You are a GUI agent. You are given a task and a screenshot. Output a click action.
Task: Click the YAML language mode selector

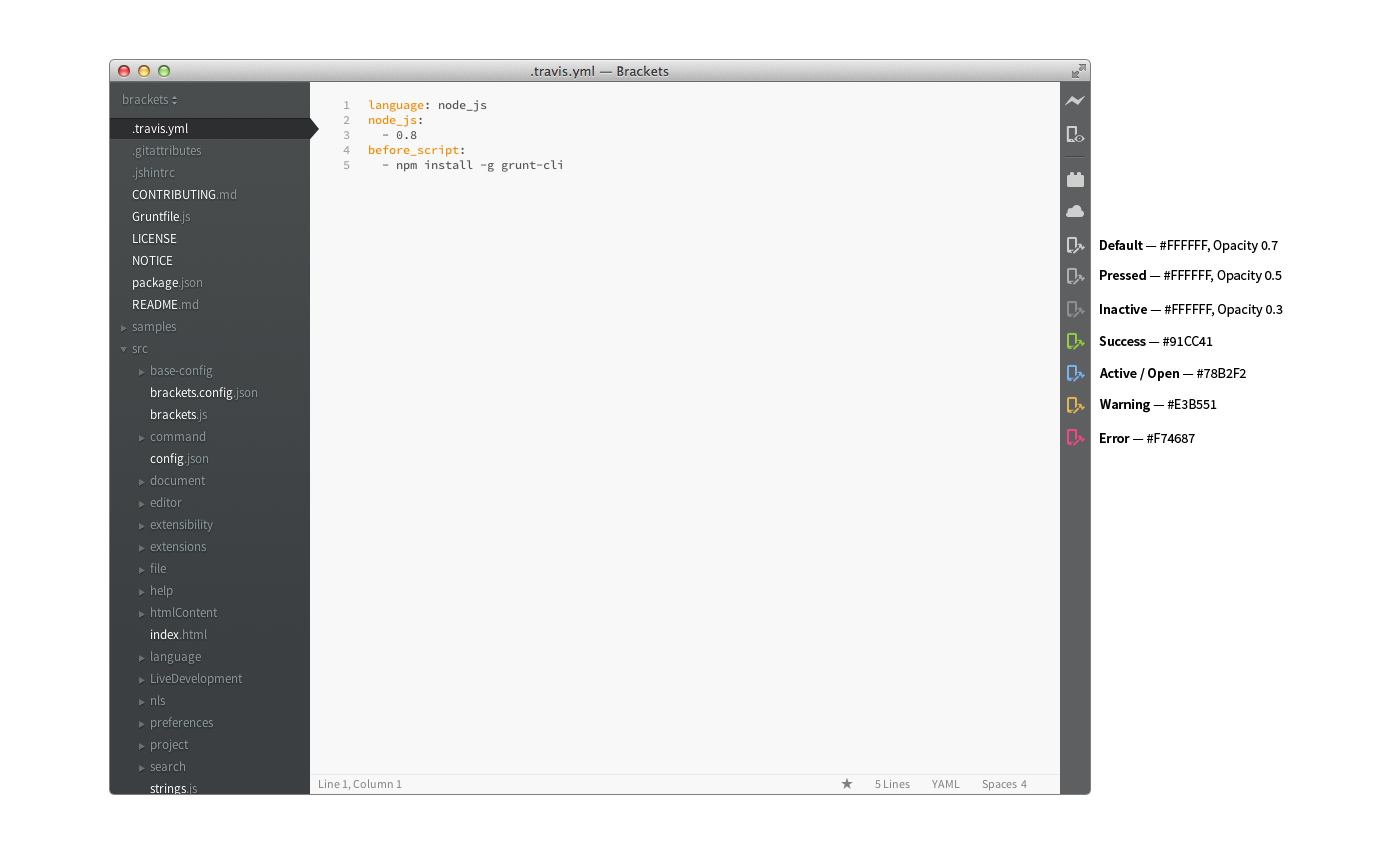pyautogui.click(x=945, y=784)
